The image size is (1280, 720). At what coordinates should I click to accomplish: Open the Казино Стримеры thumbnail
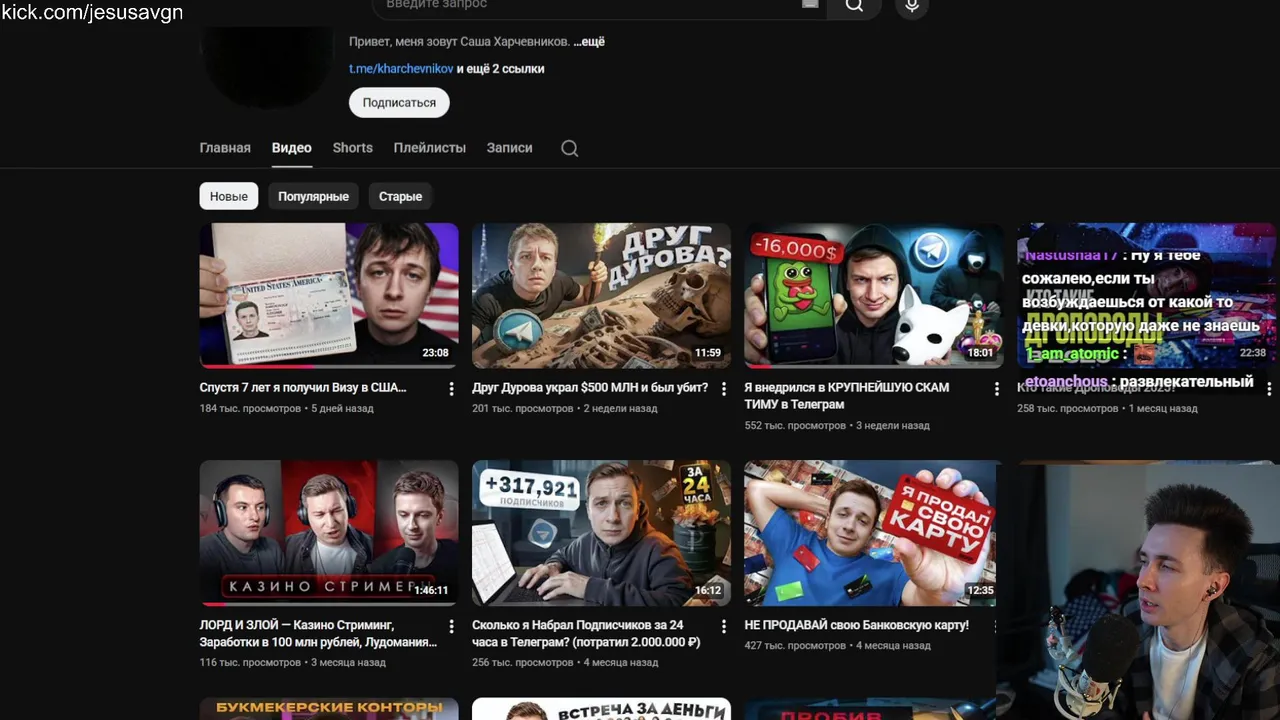click(329, 533)
